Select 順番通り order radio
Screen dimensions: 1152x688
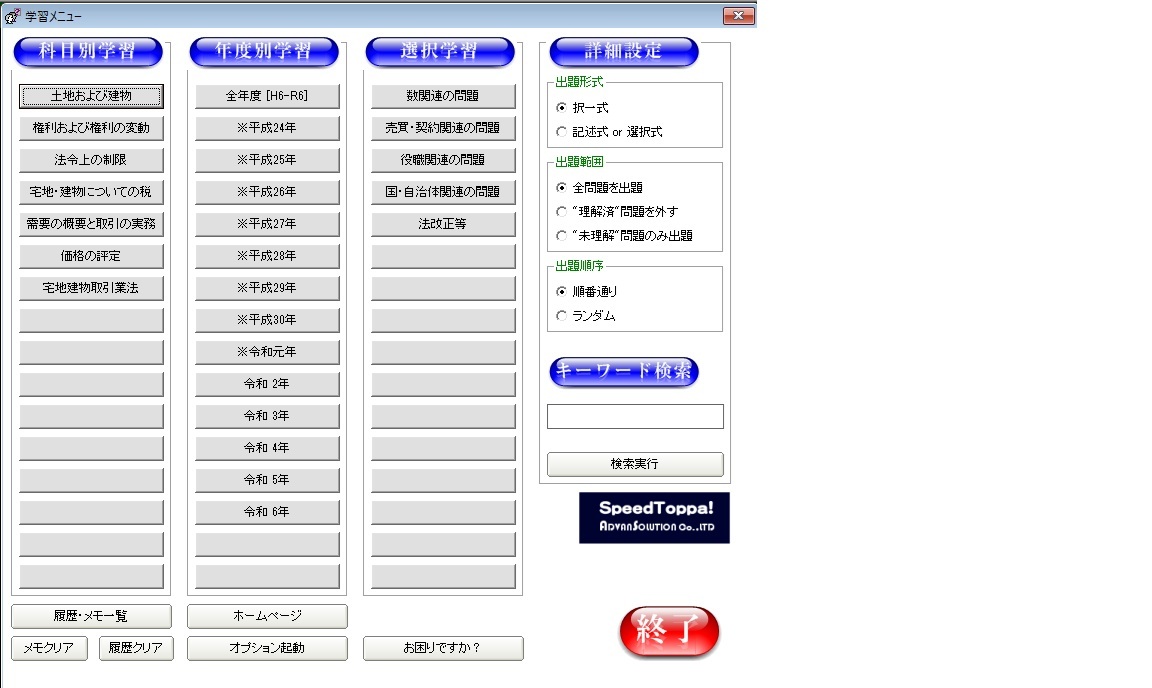click(561, 292)
